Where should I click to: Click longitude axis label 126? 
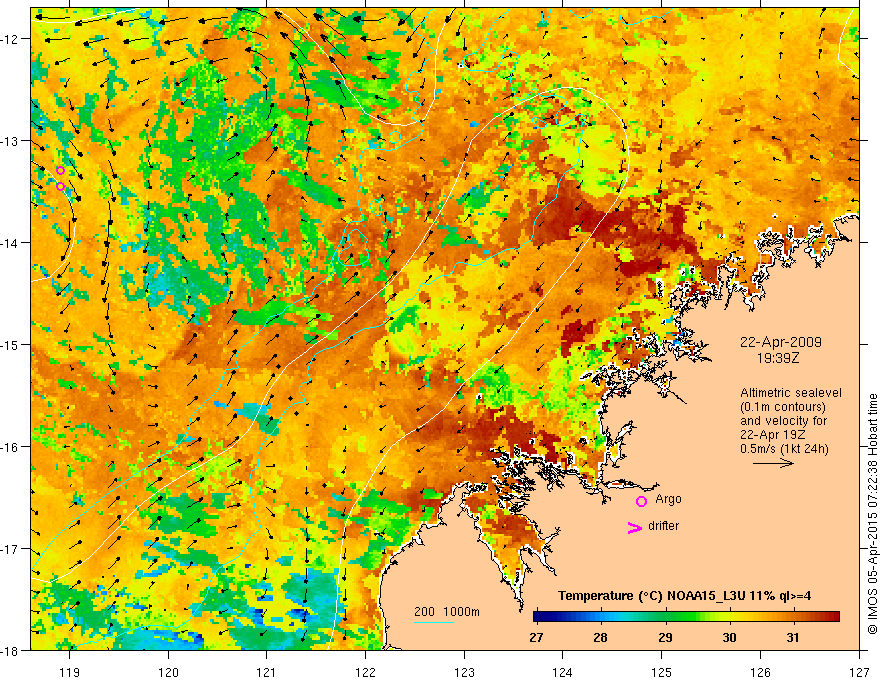[x=760, y=672]
